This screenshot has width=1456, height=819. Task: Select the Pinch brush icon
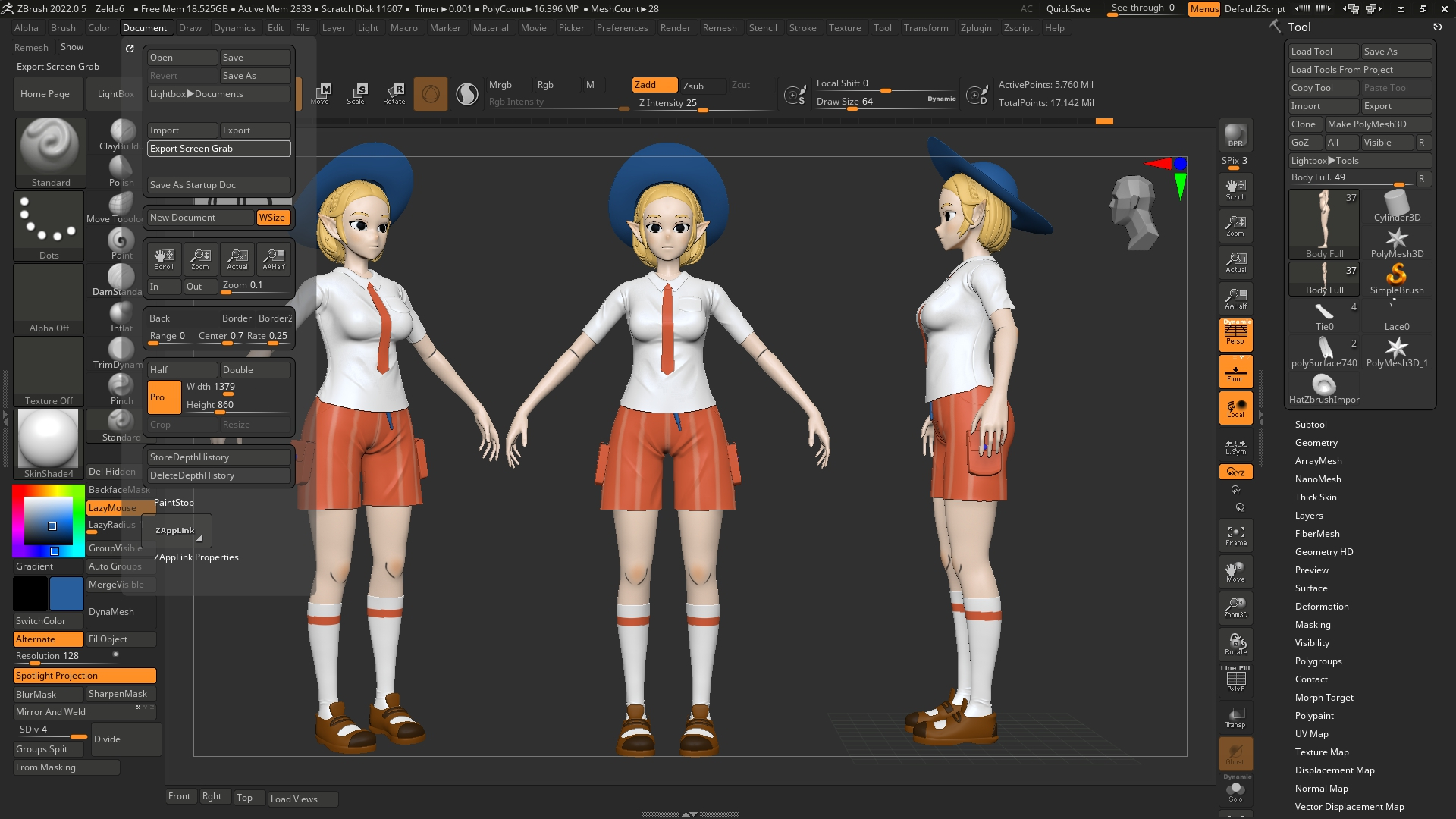coord(121,388)
